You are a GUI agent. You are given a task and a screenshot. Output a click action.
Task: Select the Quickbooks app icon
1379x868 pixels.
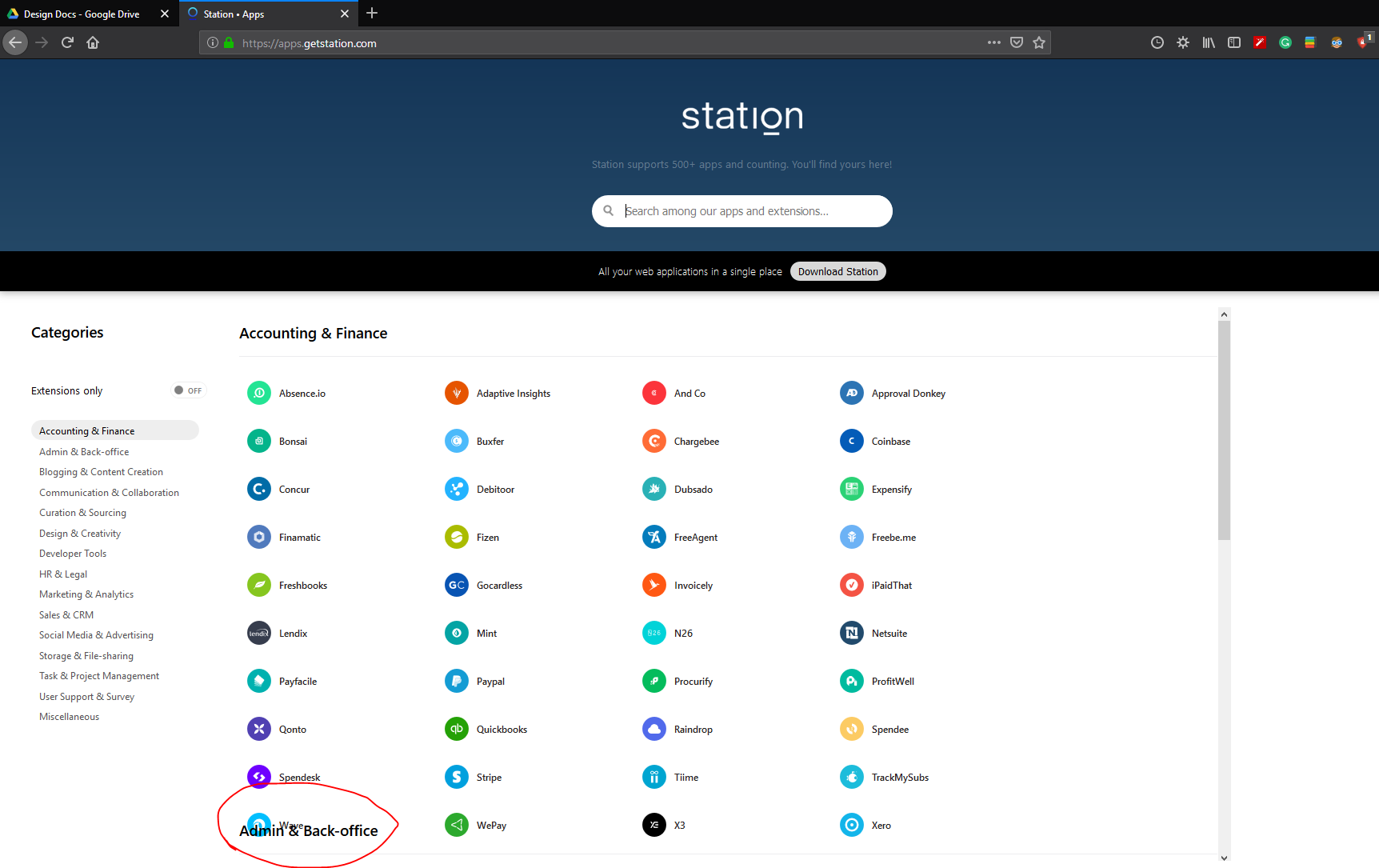point(457,729)
